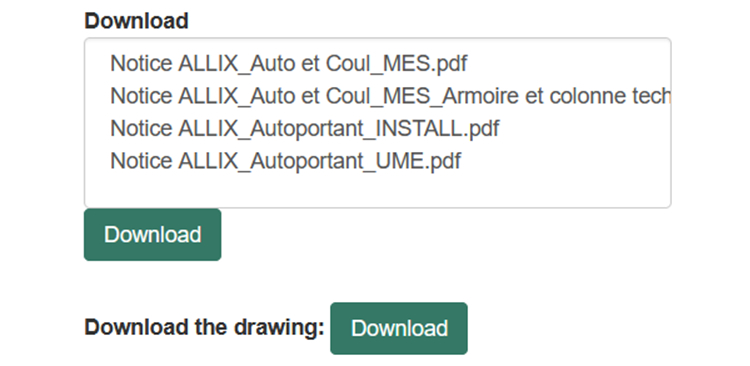Click the 'Download the drawing:' label
The width and height of the screenshot is (750, 366).
click(x=204, y=328)
